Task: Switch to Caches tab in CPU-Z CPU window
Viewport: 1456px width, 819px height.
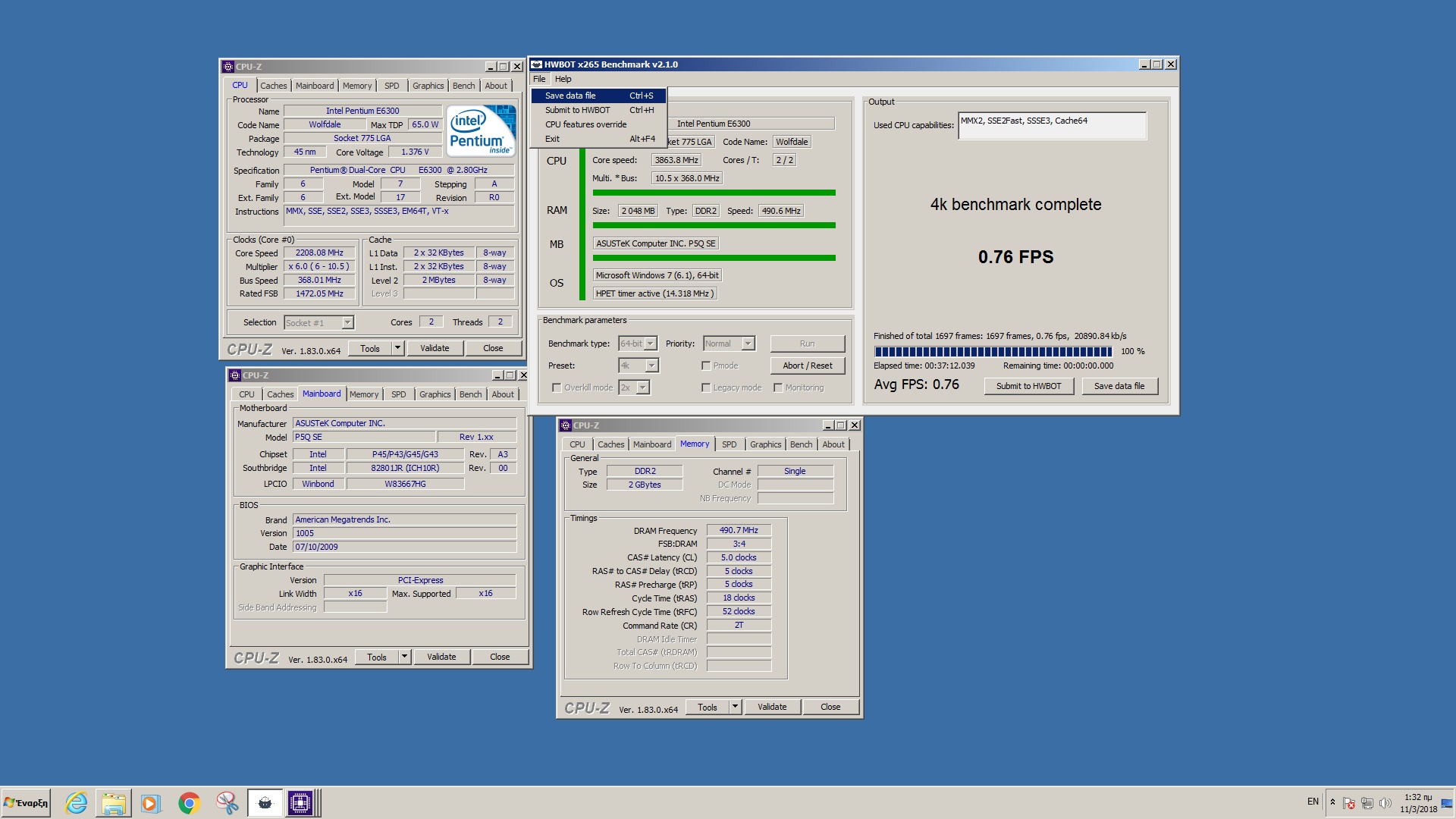Action: click(x=274, y=86)
